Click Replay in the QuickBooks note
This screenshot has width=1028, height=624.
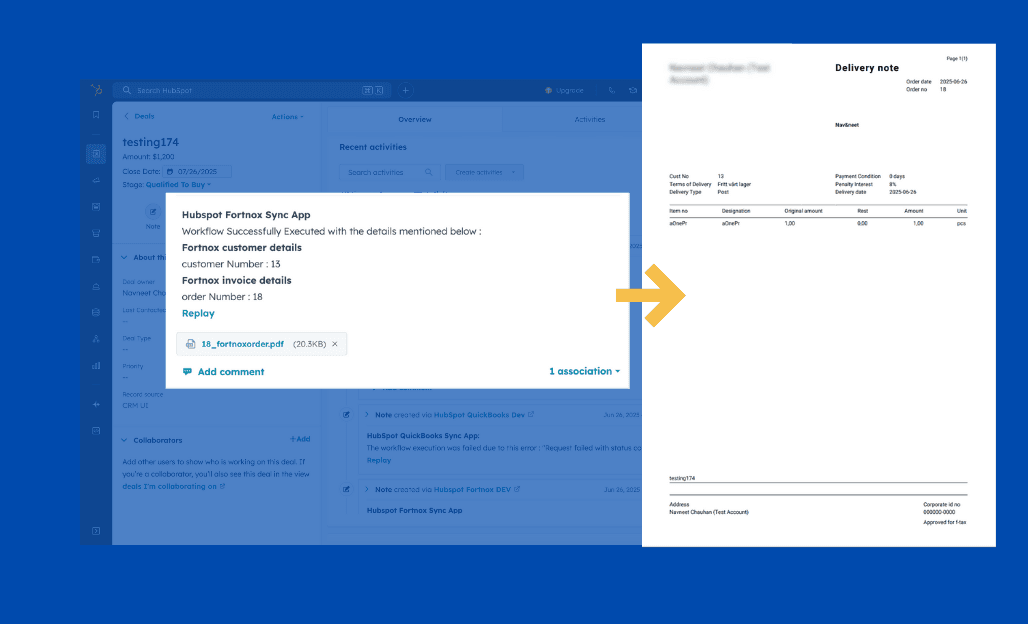379,460
